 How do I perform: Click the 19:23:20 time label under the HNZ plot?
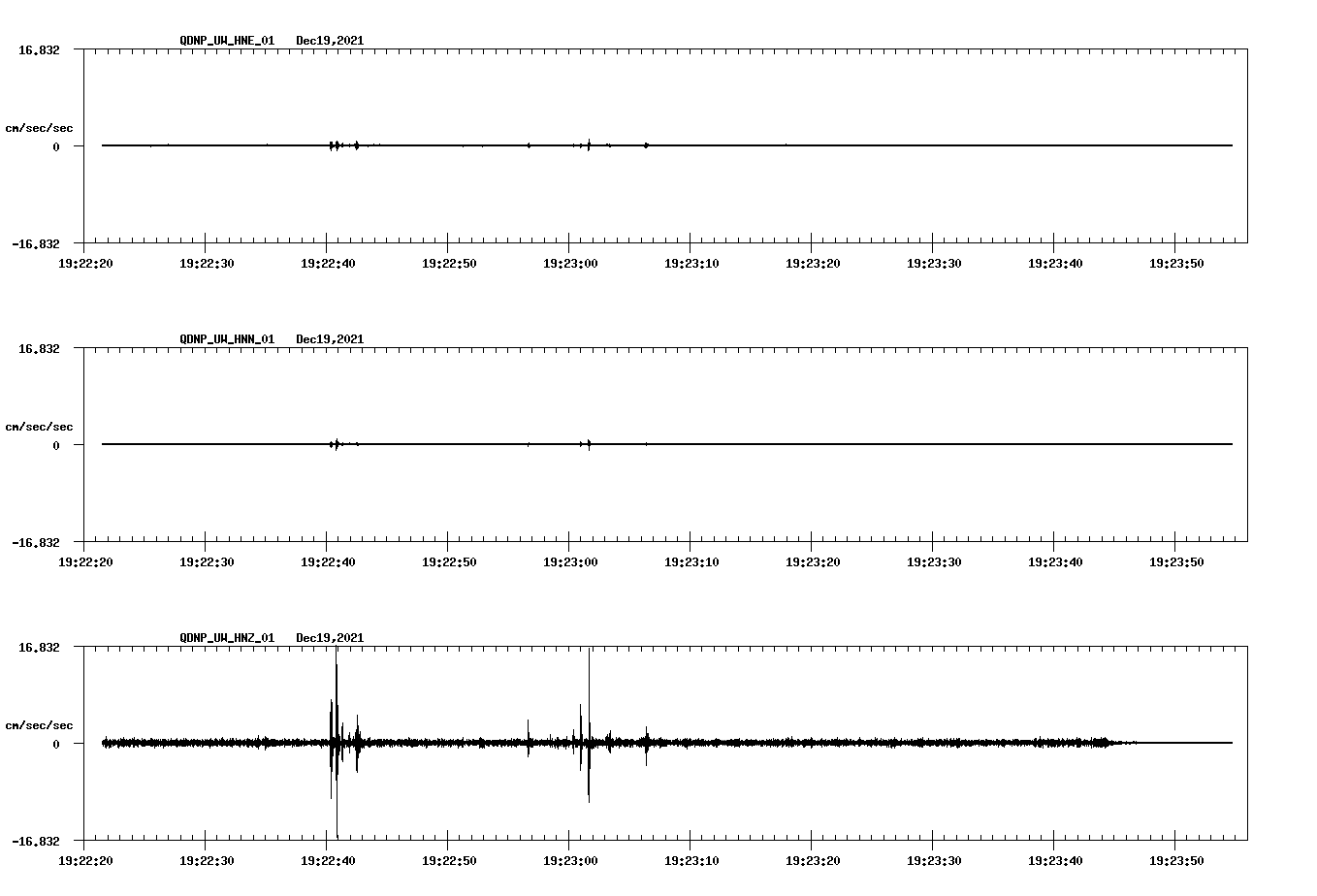coord(813,860)
